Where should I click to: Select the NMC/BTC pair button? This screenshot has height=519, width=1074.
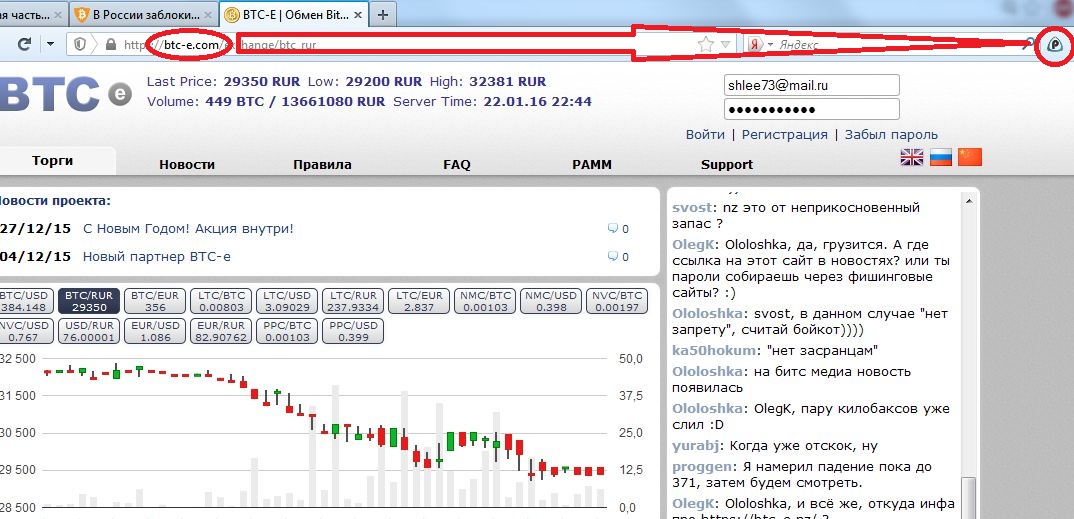click(484, 301)
